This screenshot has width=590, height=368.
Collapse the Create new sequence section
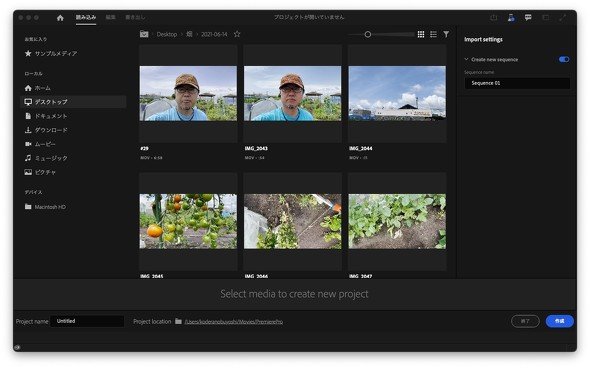(x=467, y=59)
